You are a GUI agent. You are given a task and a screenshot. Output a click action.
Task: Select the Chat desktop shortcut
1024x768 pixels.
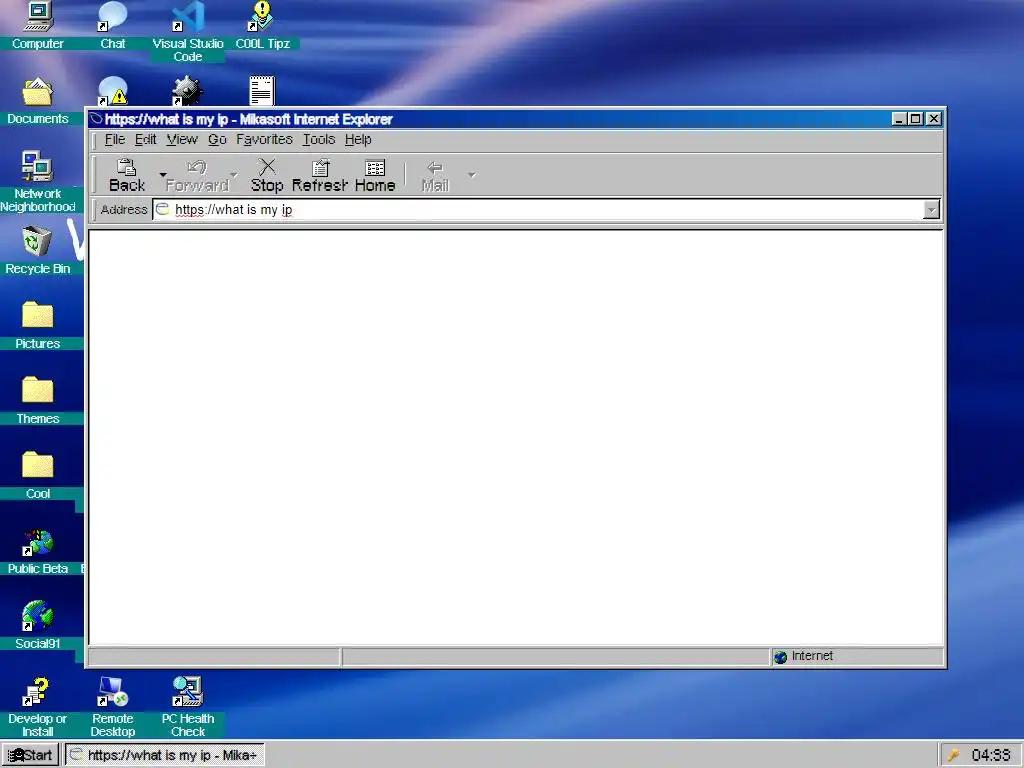(x=112, y=25)
